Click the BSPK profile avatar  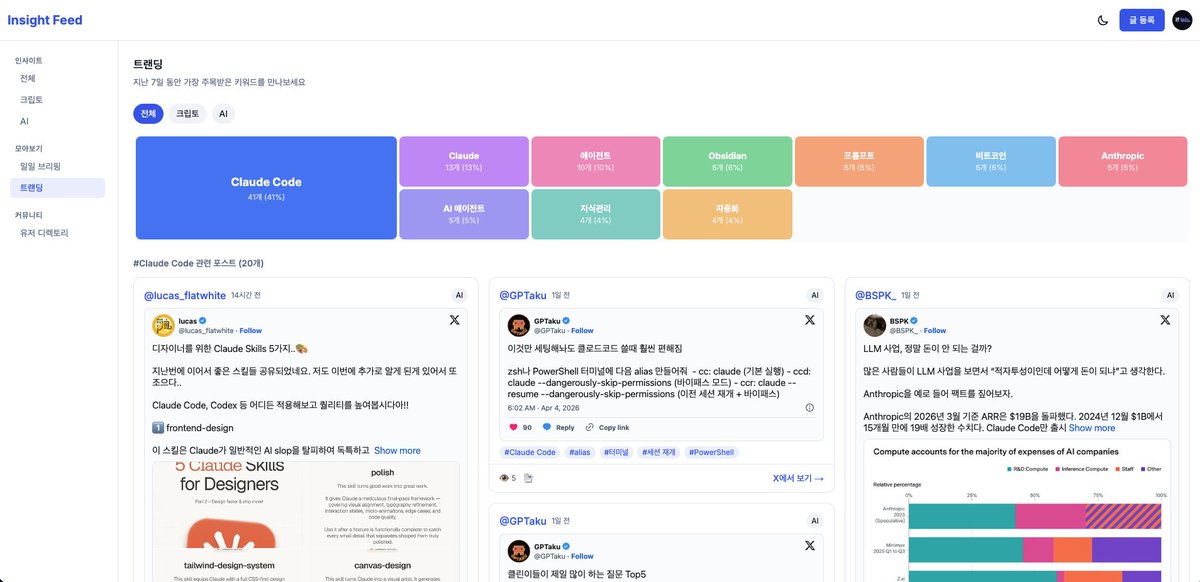874,325
